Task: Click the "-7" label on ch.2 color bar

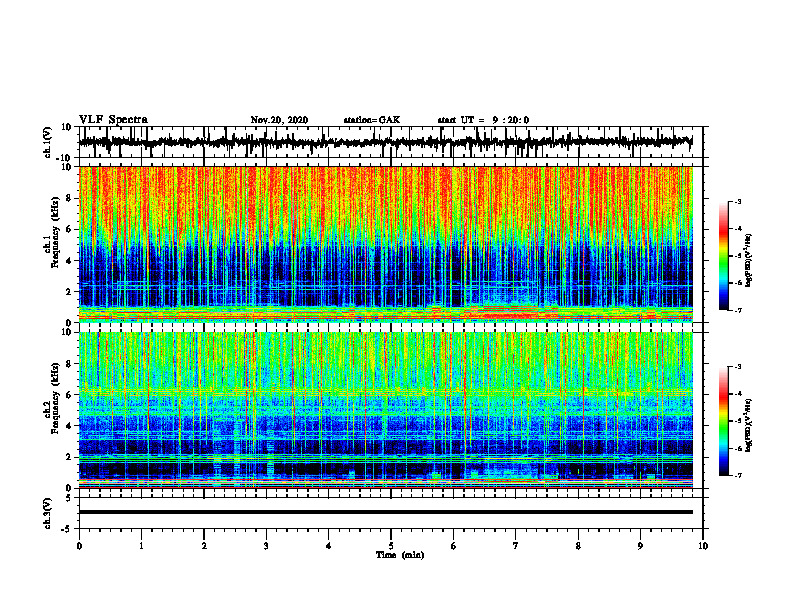Action: [x=738, y=475]
